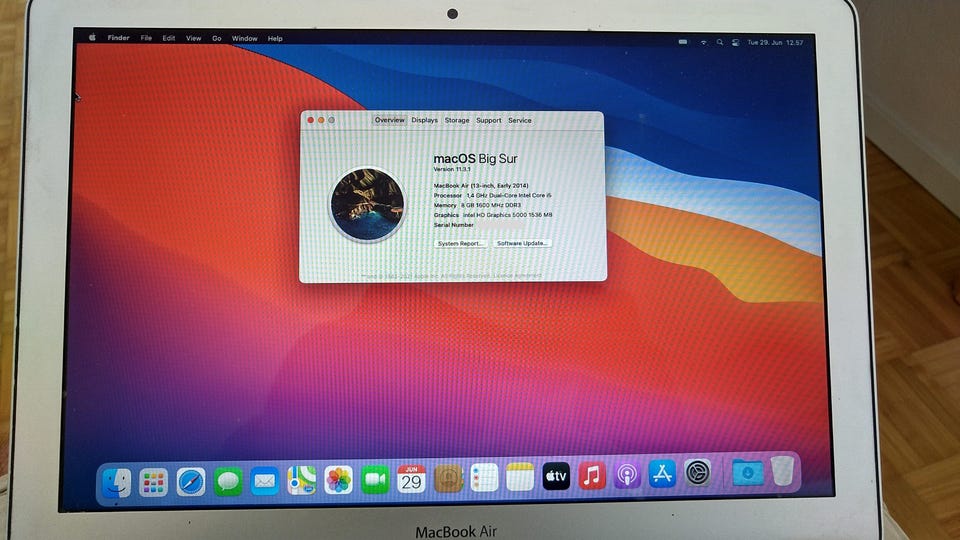Open the Mail app in Dock
The width and height of the screenshot is (960, 540).
coord(264,481)
